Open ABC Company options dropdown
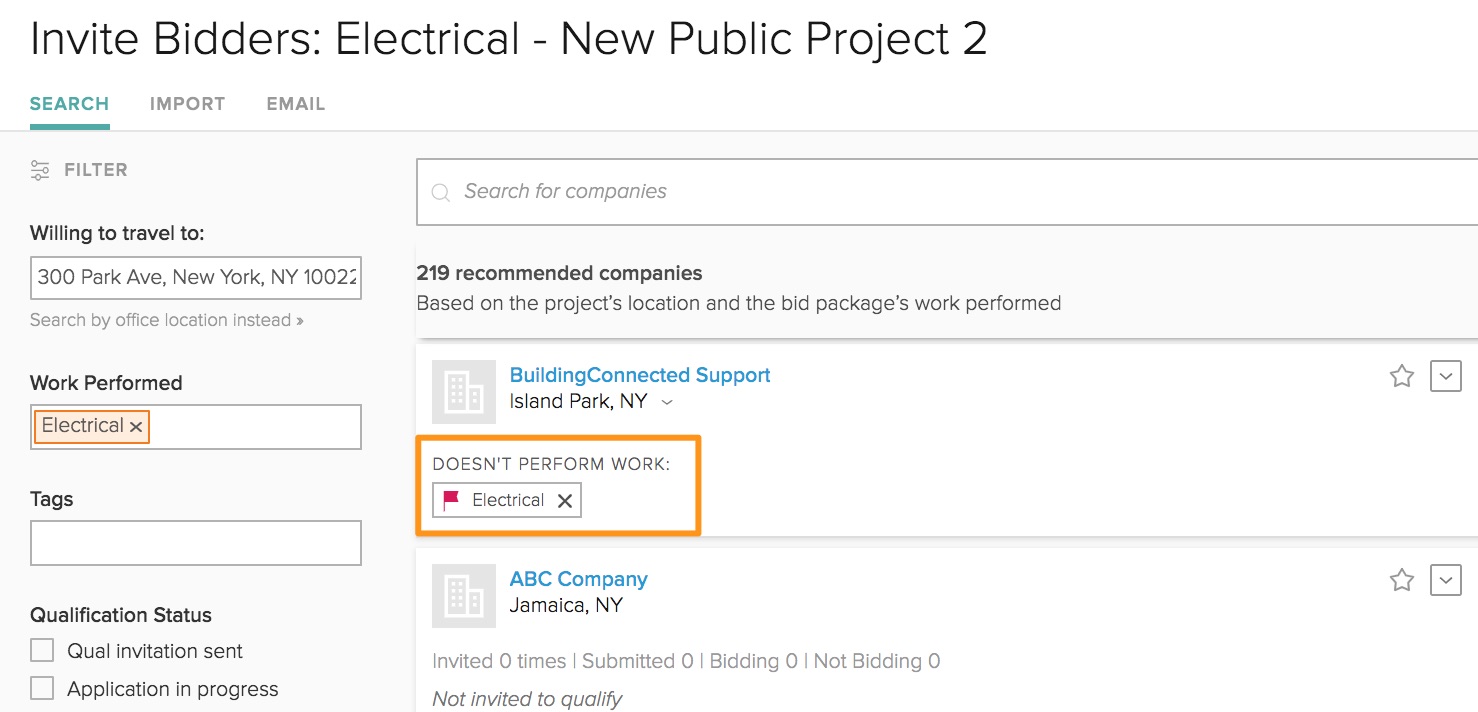Image resolution: width=1478 pixels, height=712 pixels. 1446,580
